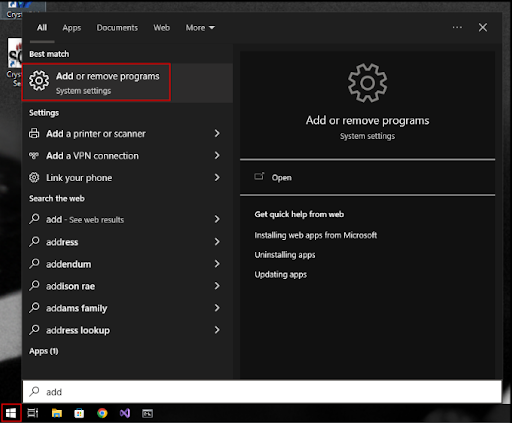Click the gear icon beside Add or remove programs
Viewport: 512px width, 423px height.
(x=39, y=81)
